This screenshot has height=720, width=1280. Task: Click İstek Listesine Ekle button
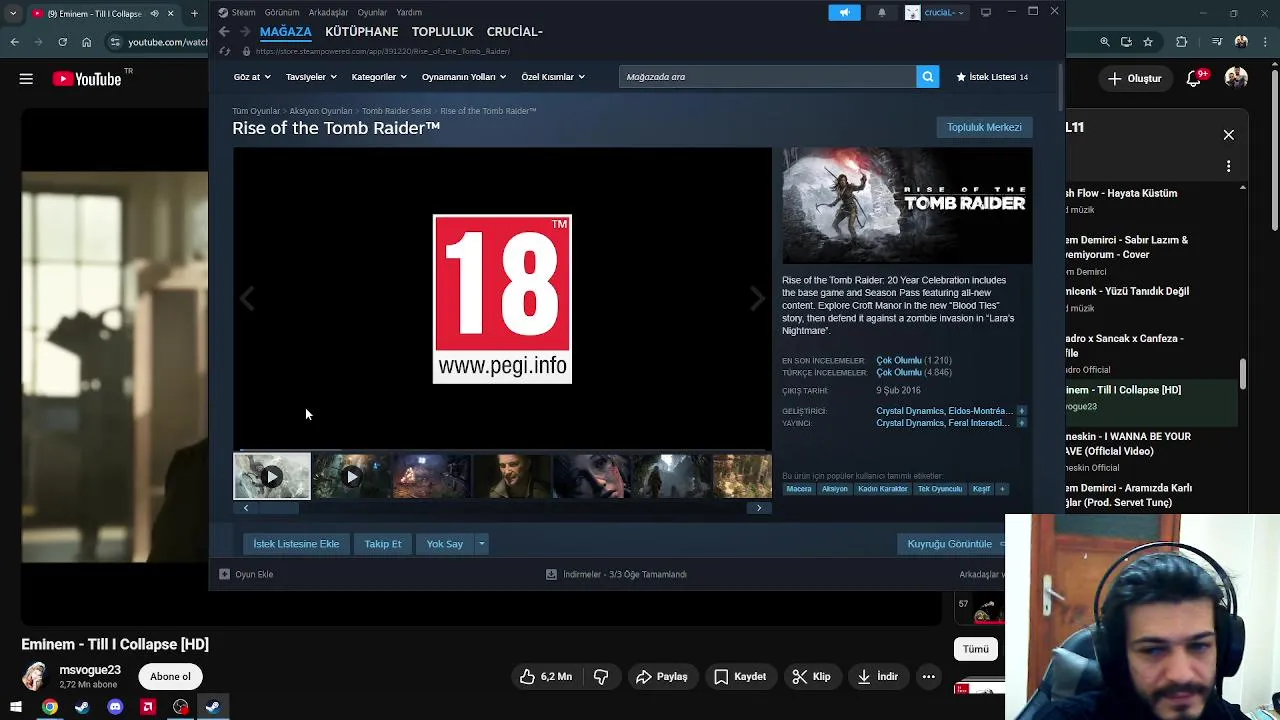(296, 544)
